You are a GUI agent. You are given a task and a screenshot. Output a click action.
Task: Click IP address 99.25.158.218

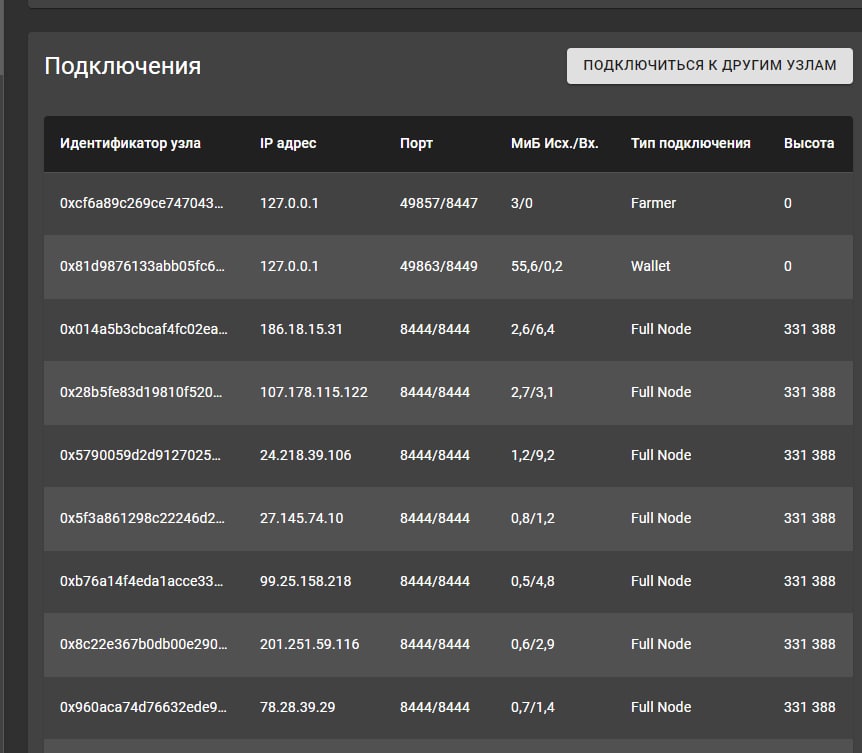(x=306, y=581)
